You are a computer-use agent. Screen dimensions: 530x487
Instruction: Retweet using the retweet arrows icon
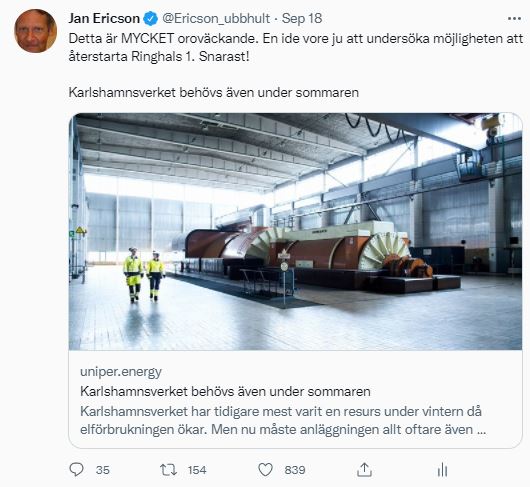tap(168, 470)
